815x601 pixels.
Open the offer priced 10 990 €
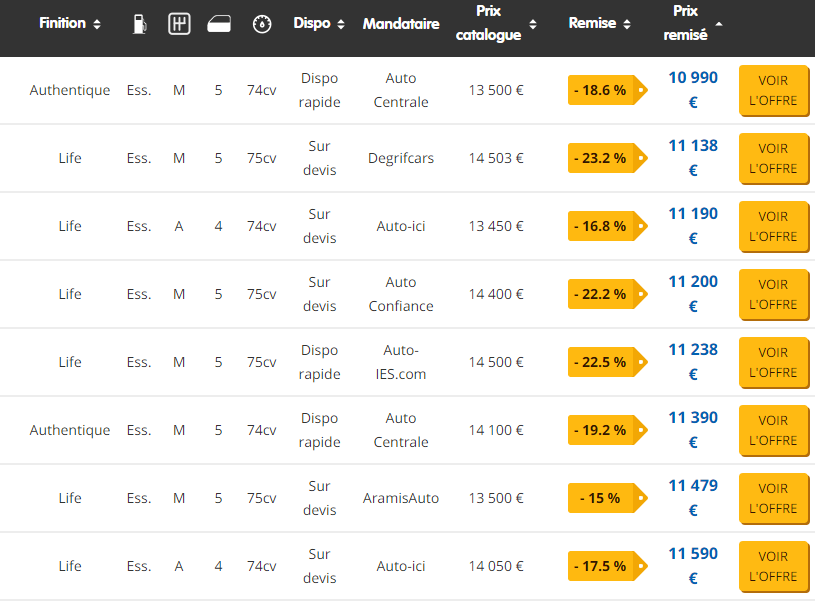[x=773, y=91]
